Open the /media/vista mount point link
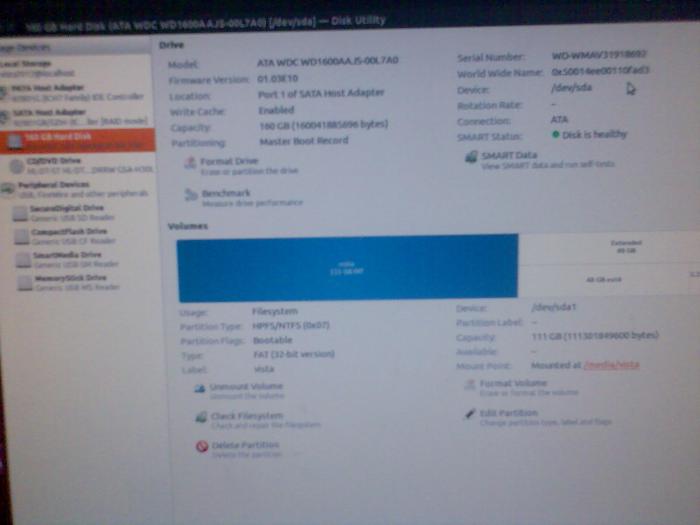Viewport: 700px width, 525px height. tap(612, 365)
